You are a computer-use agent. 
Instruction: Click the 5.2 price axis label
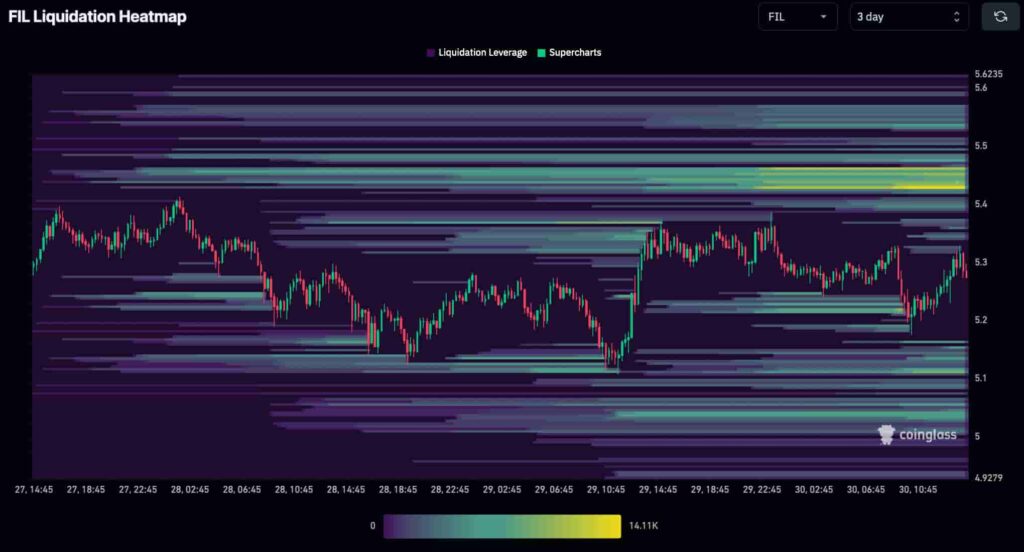[x=981, y=320]
